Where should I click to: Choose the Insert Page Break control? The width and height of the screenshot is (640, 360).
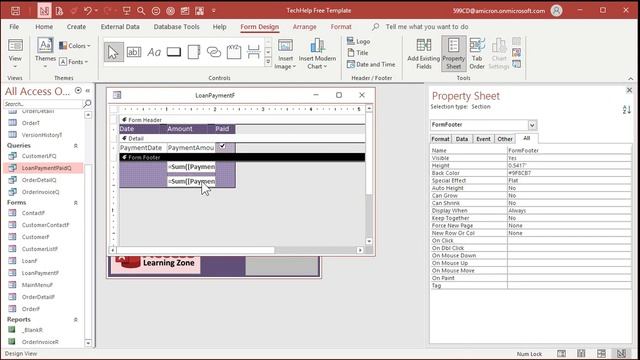(253, 52)
